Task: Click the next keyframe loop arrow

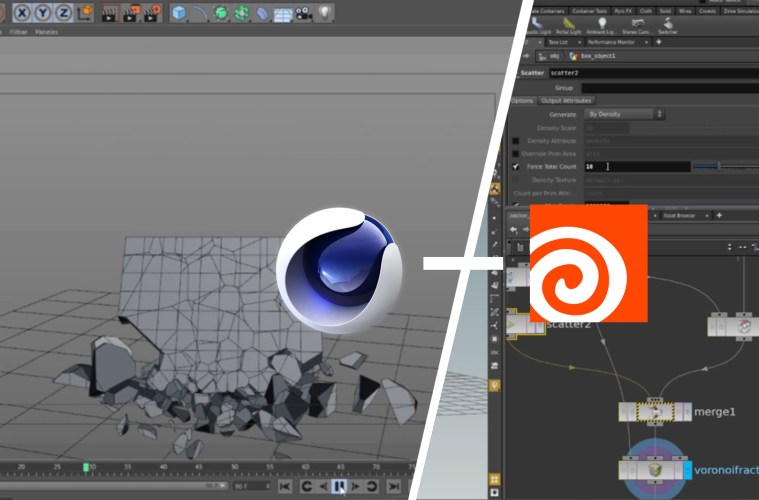Action: pos(372,486)
